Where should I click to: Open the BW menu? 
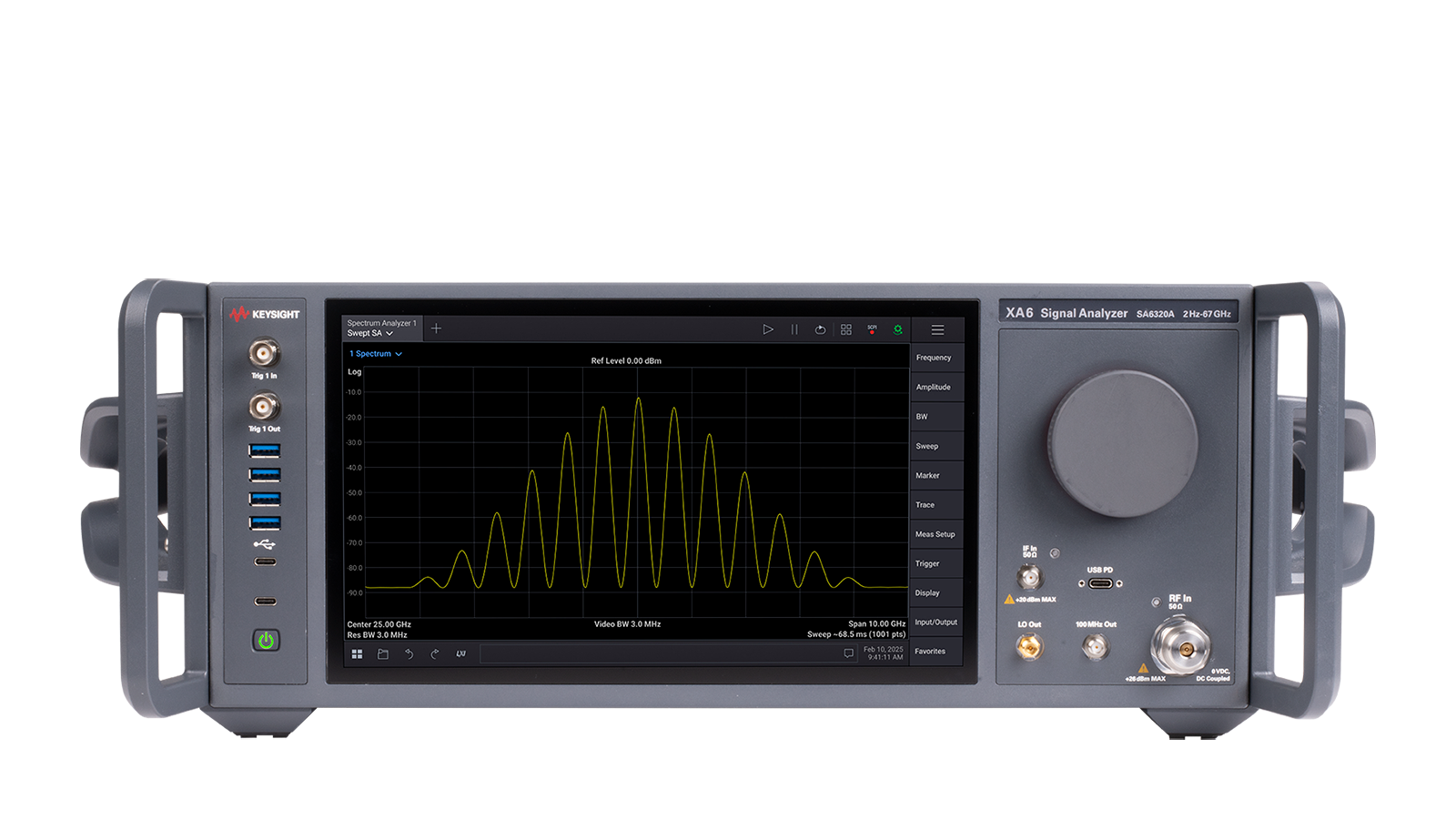tap(936, 417)
